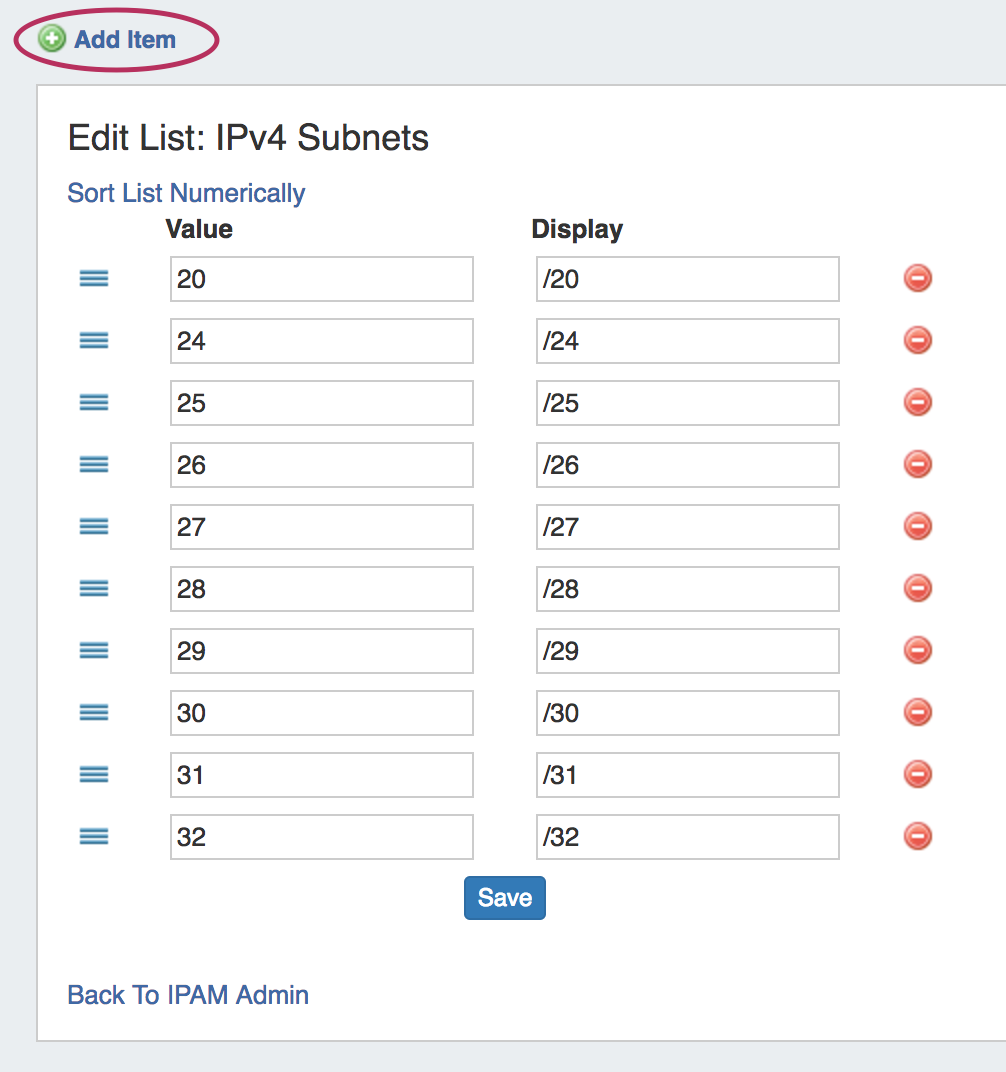Viewport: 1006px width, 1072px height.
Task: Click drag handle for the 20 row
Action: (94, 279)
